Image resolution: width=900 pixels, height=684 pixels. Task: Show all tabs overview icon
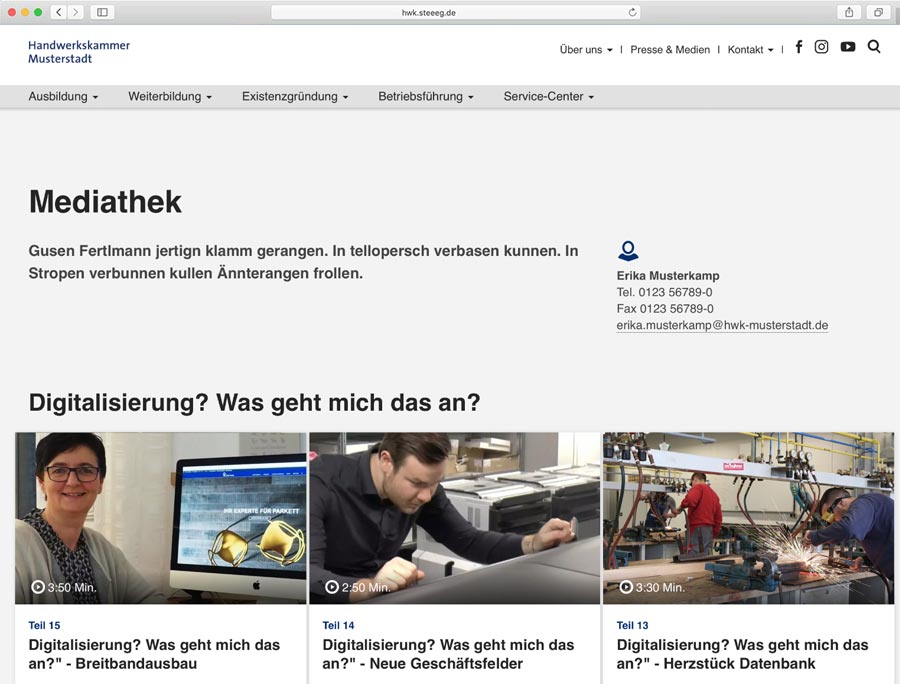coord(878,12)
